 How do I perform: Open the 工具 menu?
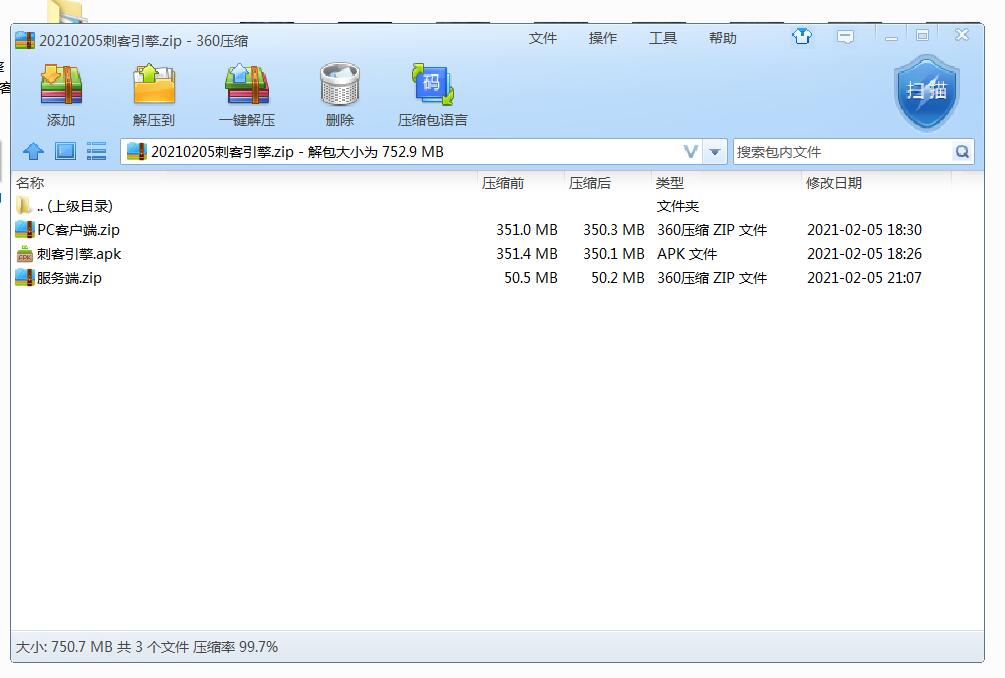point(662,38)
